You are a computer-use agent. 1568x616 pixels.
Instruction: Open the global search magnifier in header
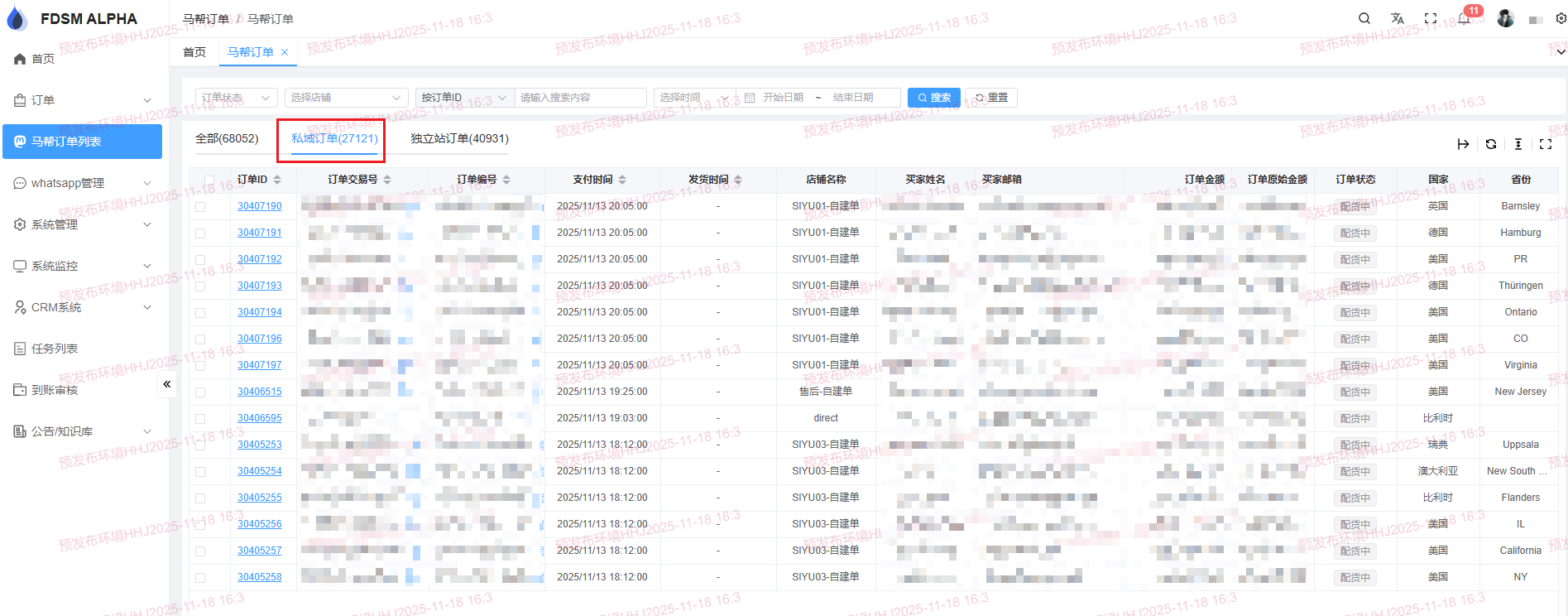coord(1364,18)
